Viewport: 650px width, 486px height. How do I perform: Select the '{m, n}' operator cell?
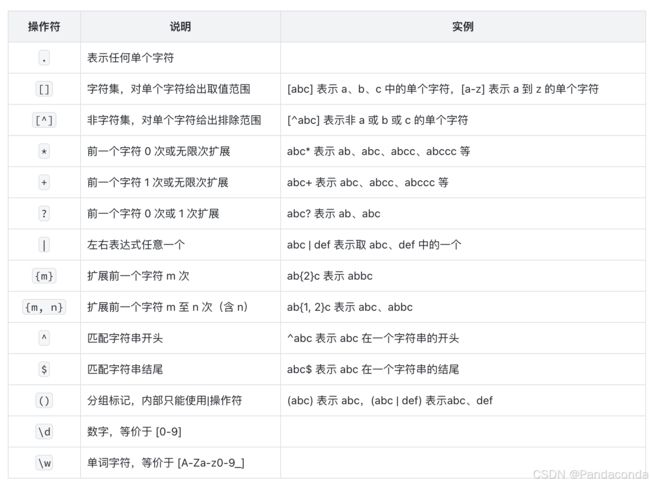[x=44, y=307]
